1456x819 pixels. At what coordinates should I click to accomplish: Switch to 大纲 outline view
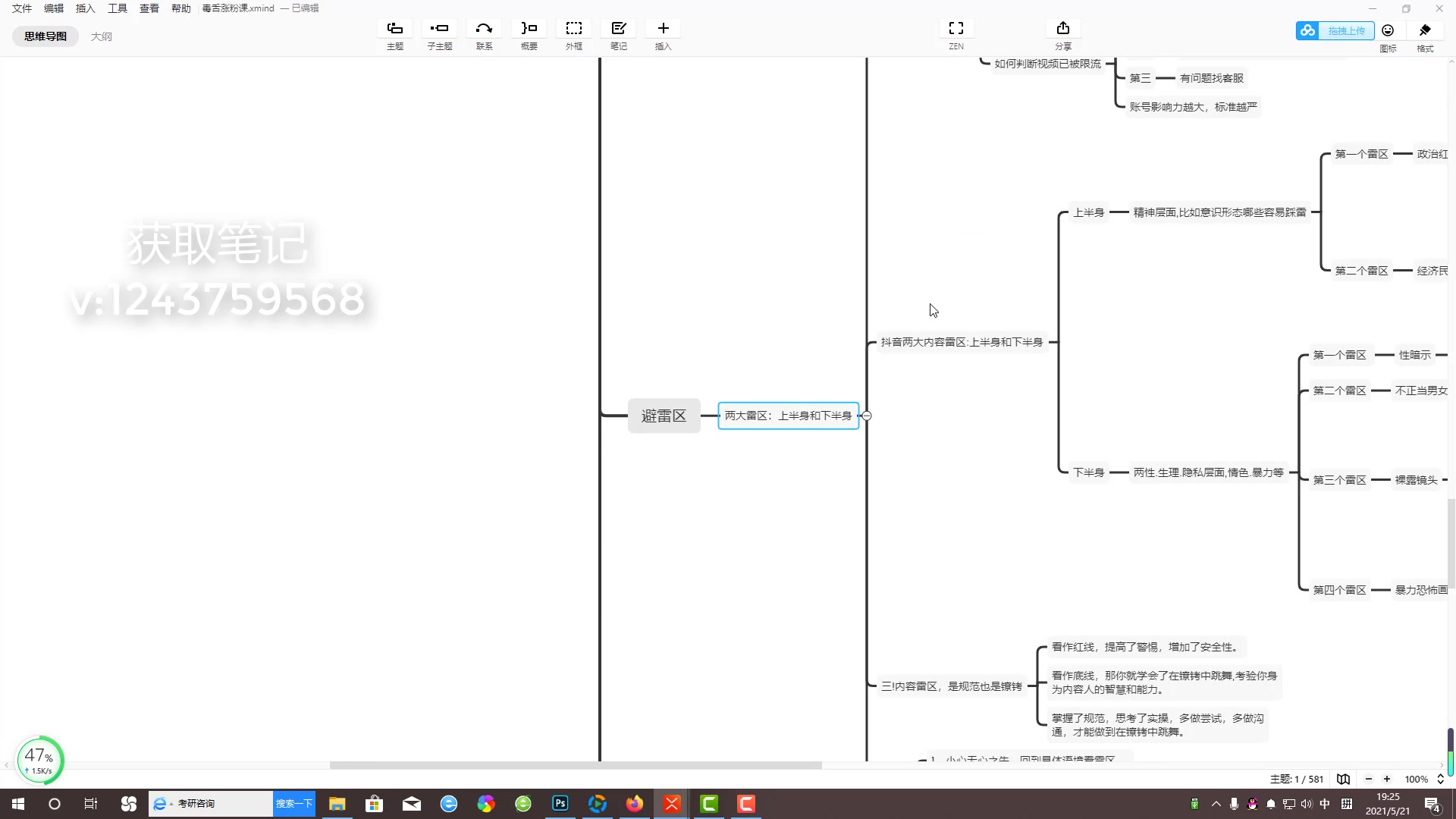pos(102,36)
